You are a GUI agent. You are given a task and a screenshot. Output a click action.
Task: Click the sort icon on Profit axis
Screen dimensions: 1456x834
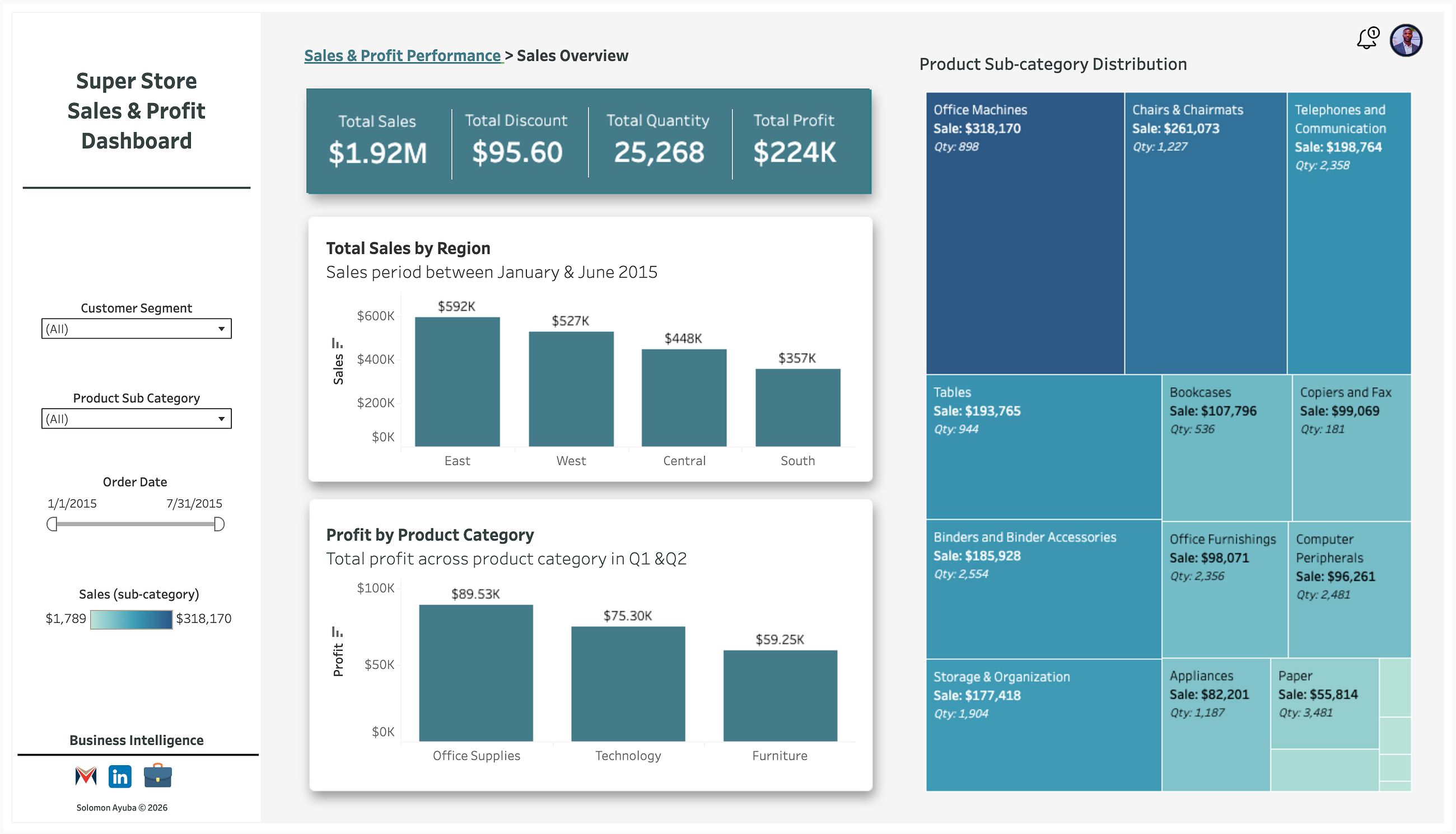tap(338, 632)
